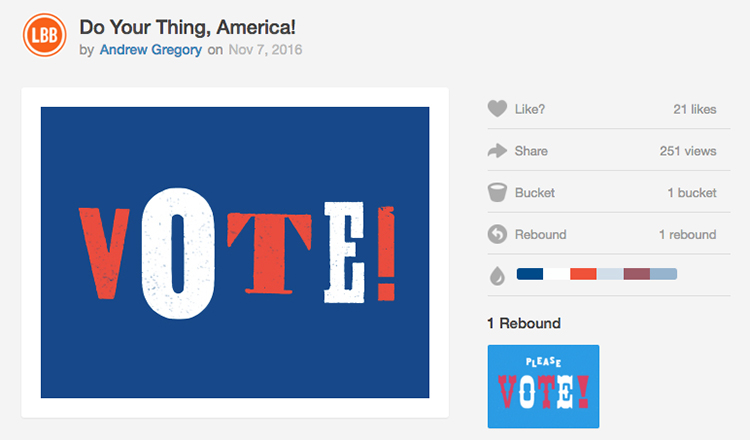The width and height of the screenshot is (750, 440).
Task: Select the dark blue color swatch
Action: tap(529, 274)
